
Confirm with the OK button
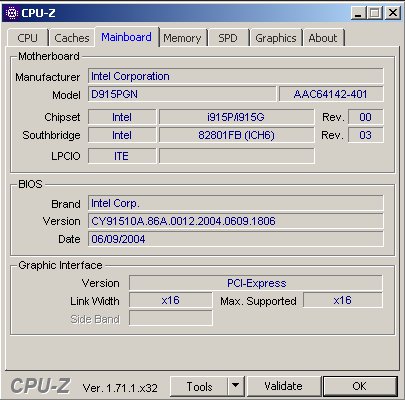click(x=360, y=386)
